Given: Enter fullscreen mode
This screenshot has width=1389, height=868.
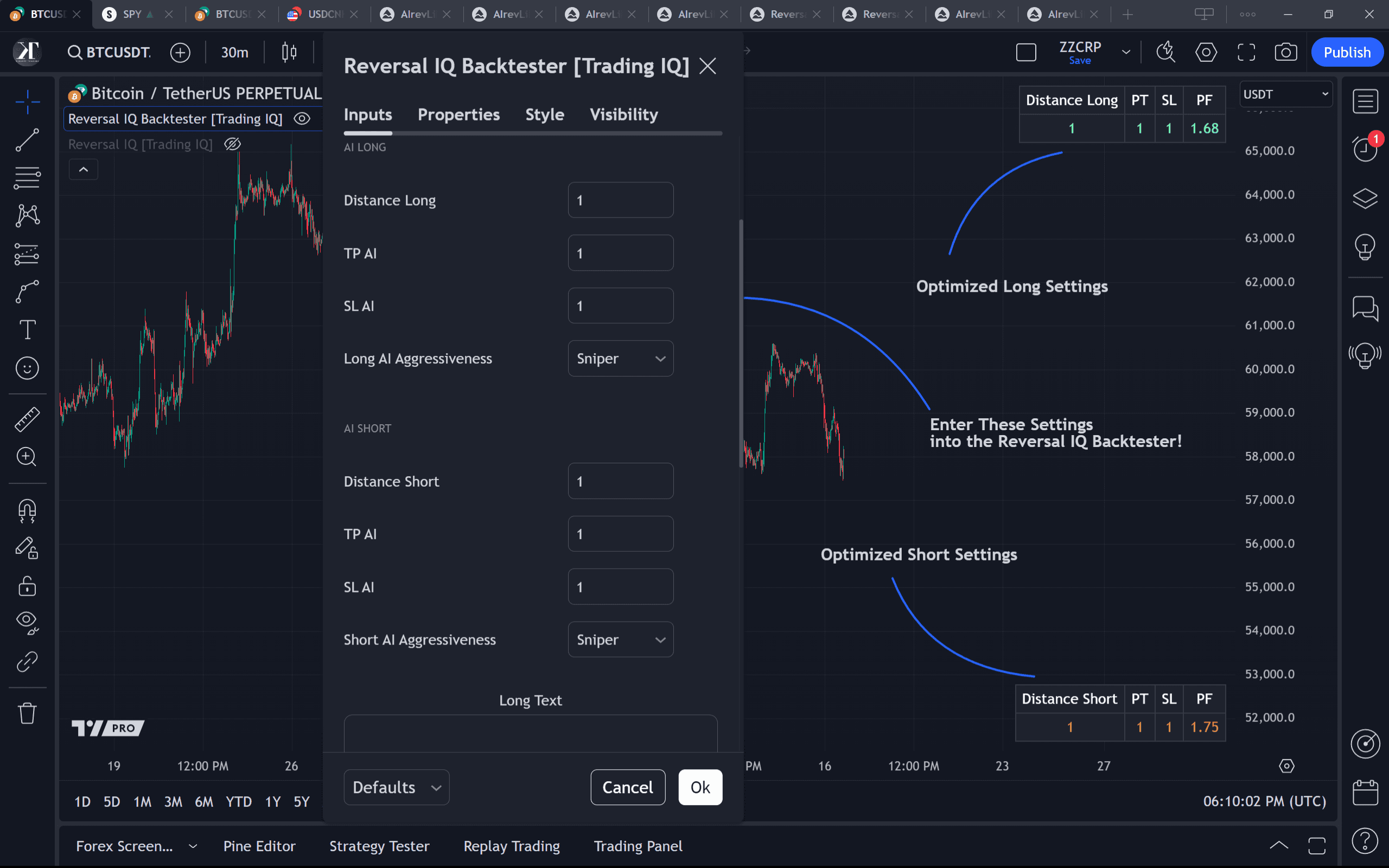Looking at the screenshot, I should point(1246,52).
